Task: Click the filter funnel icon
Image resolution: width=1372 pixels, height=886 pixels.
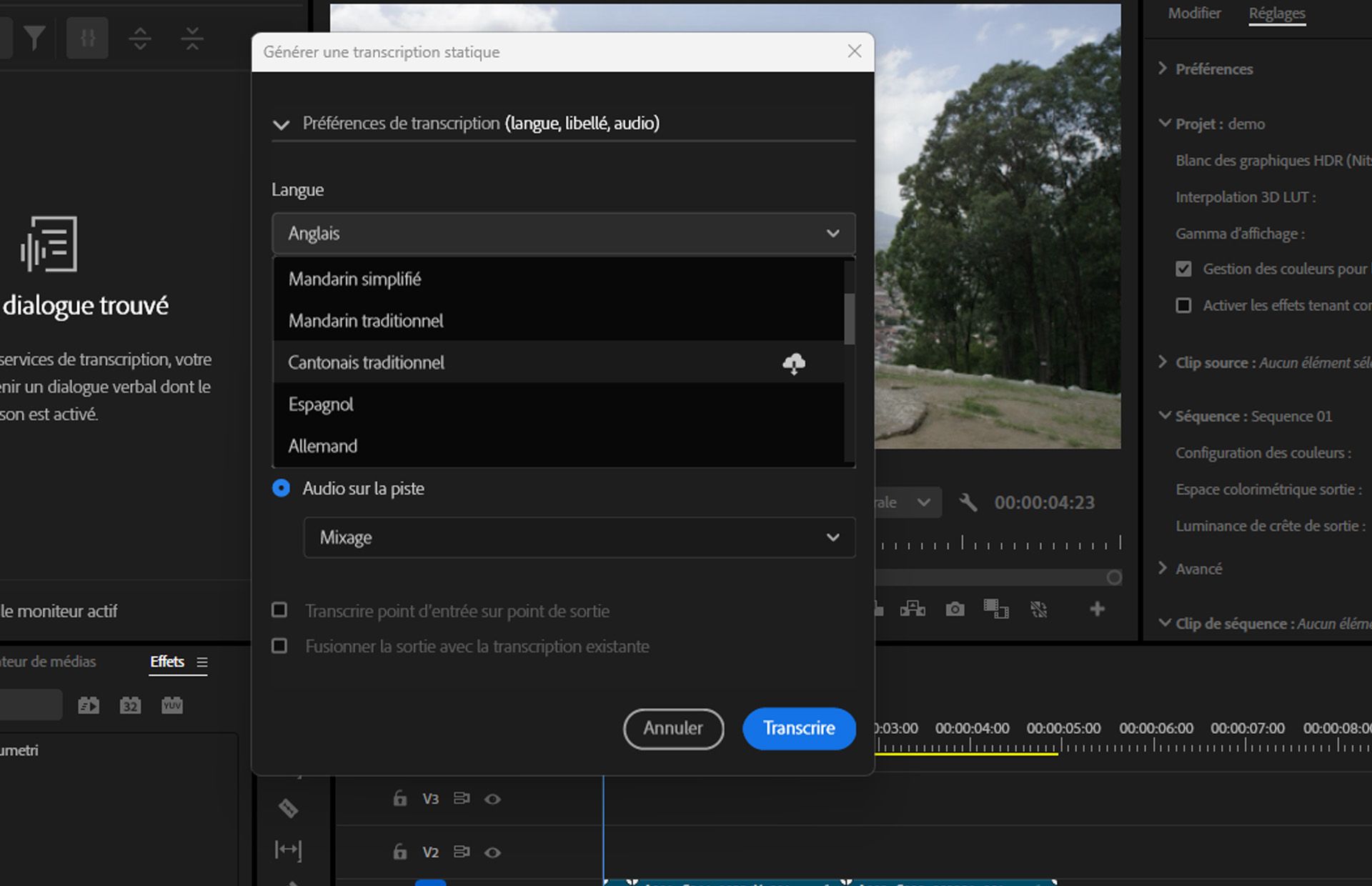Action: 35,38
